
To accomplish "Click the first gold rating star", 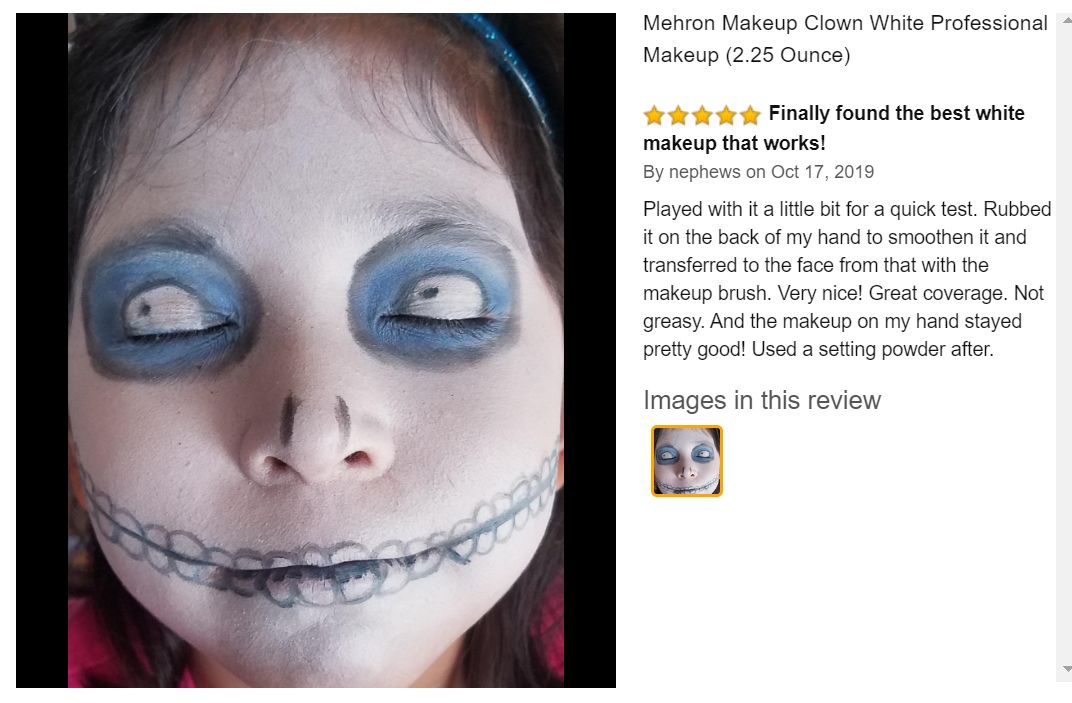I will pyautogui.click(x=654, y=115).
